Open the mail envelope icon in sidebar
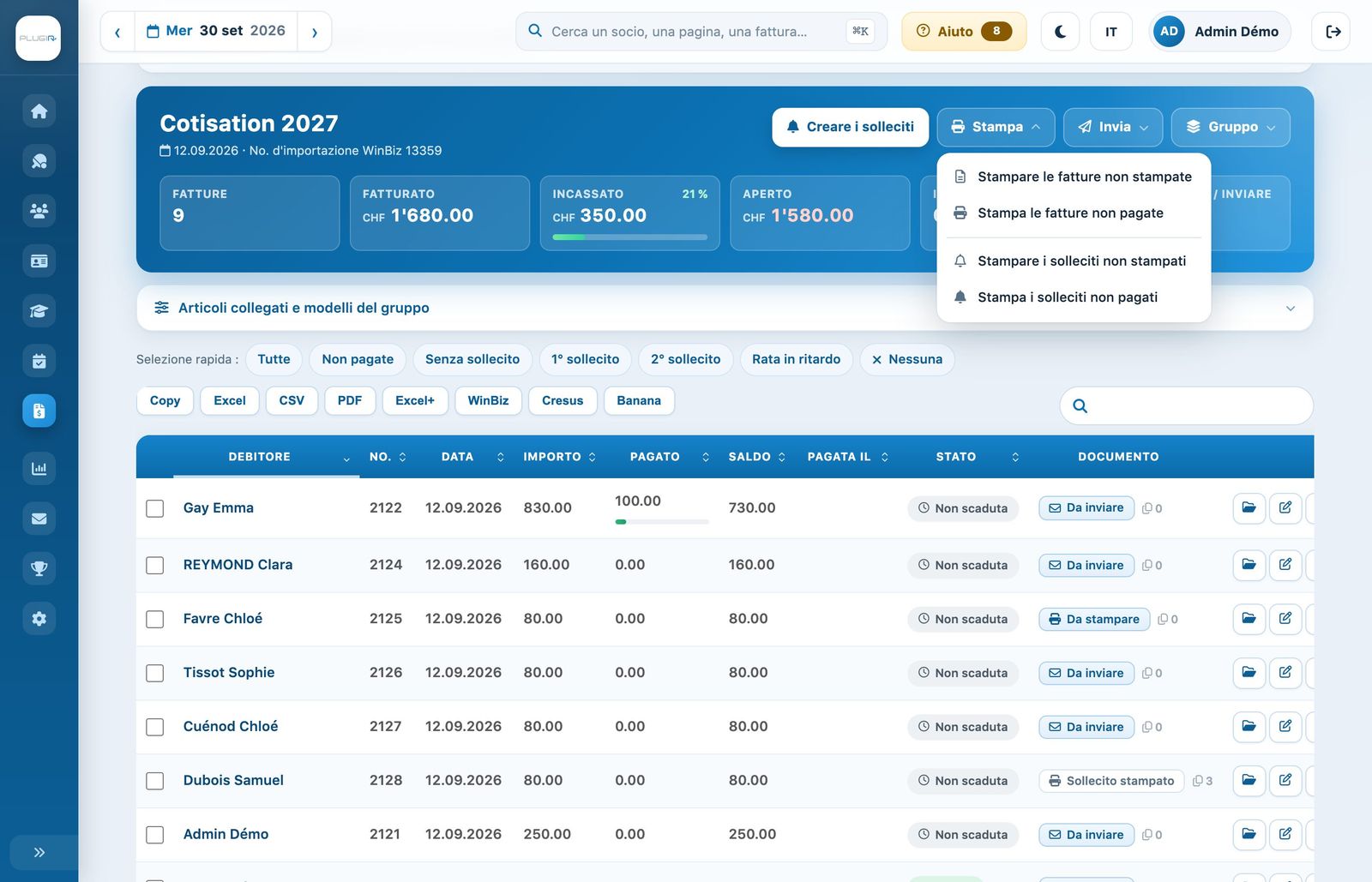Screen dimensions: 1372x882 (x=39, y=519)
